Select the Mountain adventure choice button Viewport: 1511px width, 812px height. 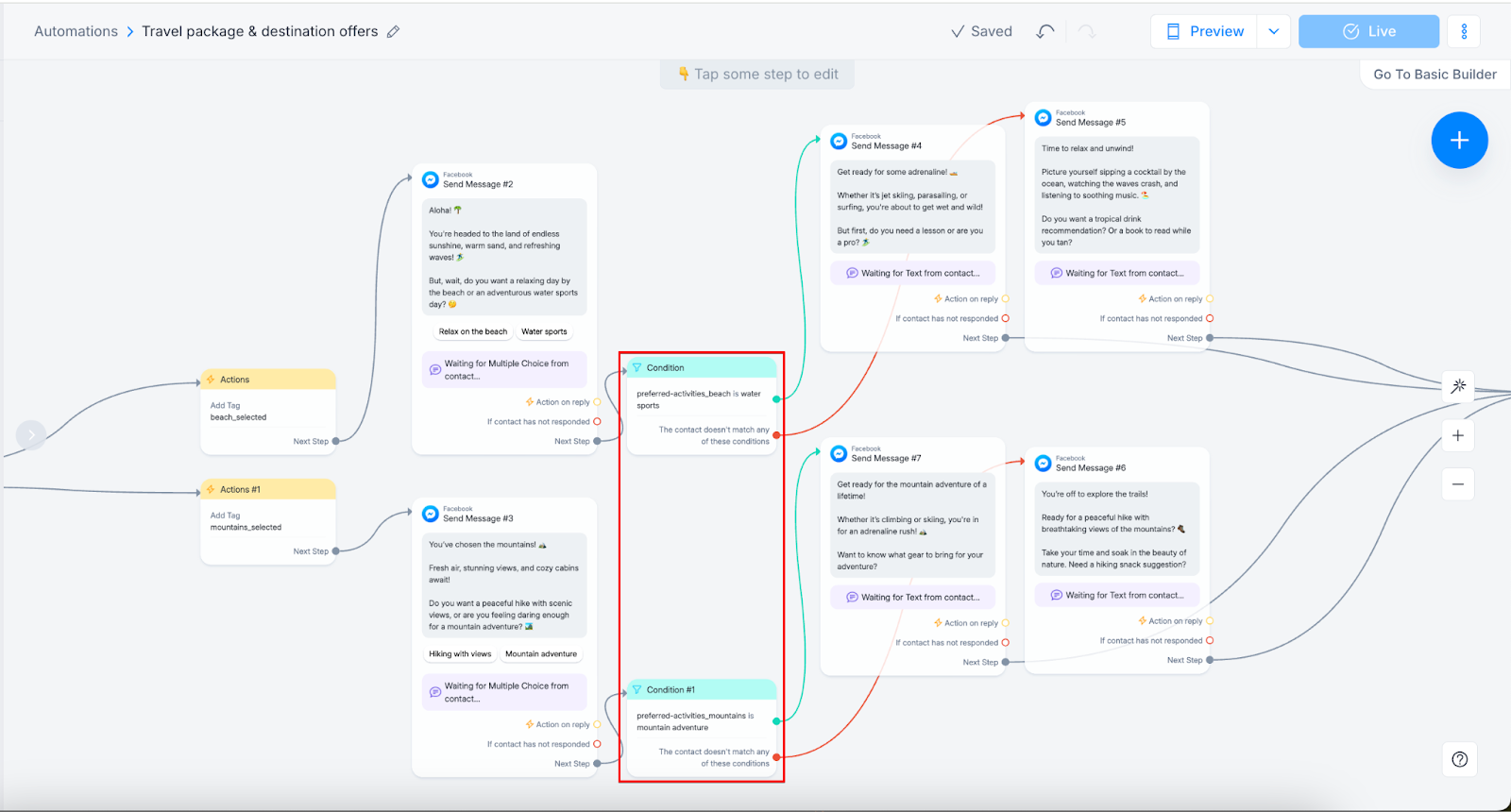(540, 653)
